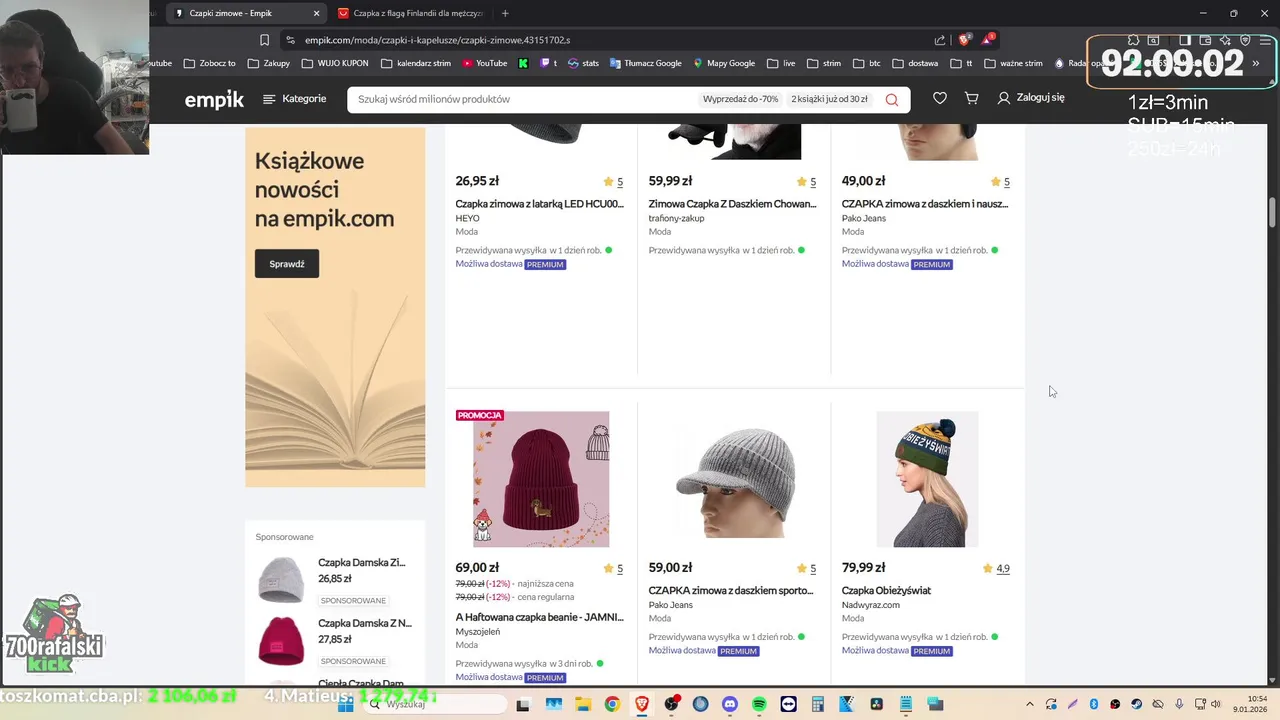
Task: Expand the live bookmarks folder
Action: (x=781, y=63)
